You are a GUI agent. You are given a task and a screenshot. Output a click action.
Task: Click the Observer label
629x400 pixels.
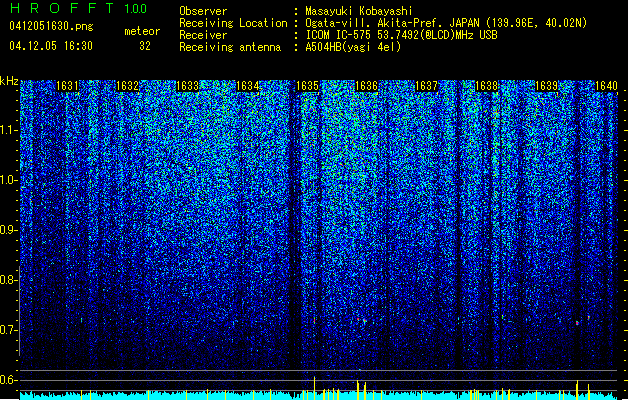(x=203, y=11)
